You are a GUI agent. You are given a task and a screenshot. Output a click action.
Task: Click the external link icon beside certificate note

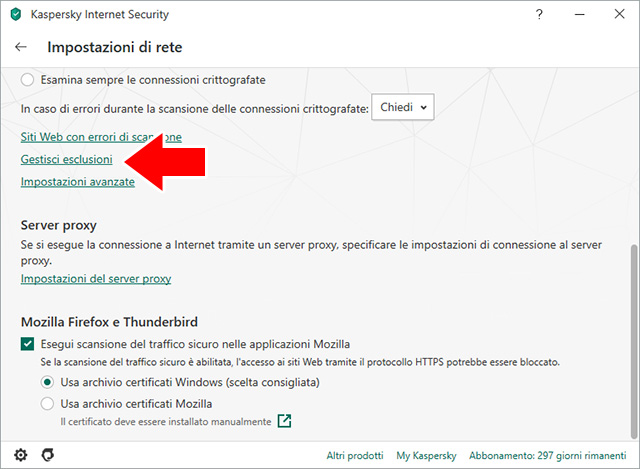click(x=285, y=421)
